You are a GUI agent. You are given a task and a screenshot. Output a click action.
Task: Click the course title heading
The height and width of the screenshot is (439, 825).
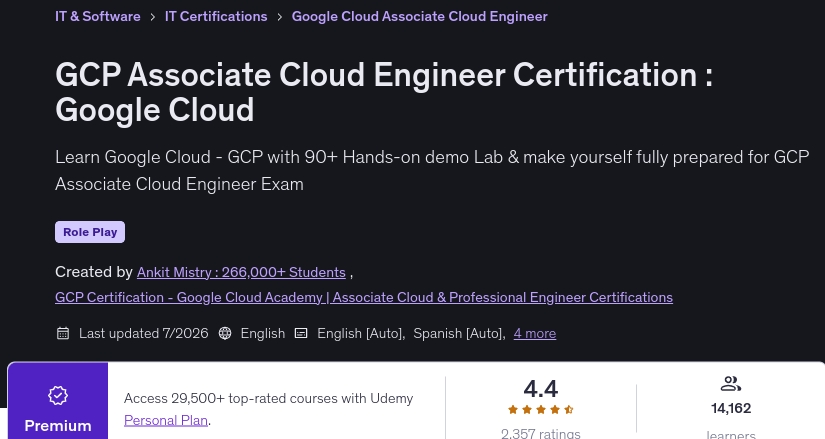pos(384,92)
